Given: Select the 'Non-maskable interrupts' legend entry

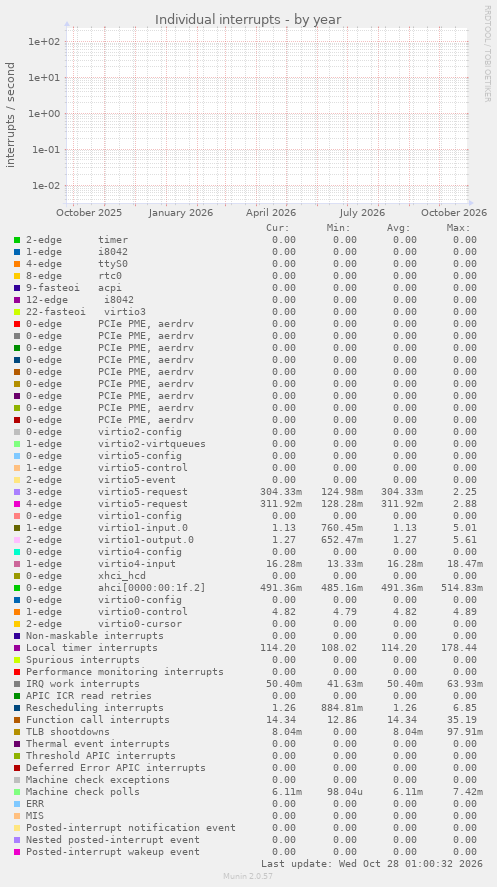Looking at the screenshot, I should pos(95,636).
